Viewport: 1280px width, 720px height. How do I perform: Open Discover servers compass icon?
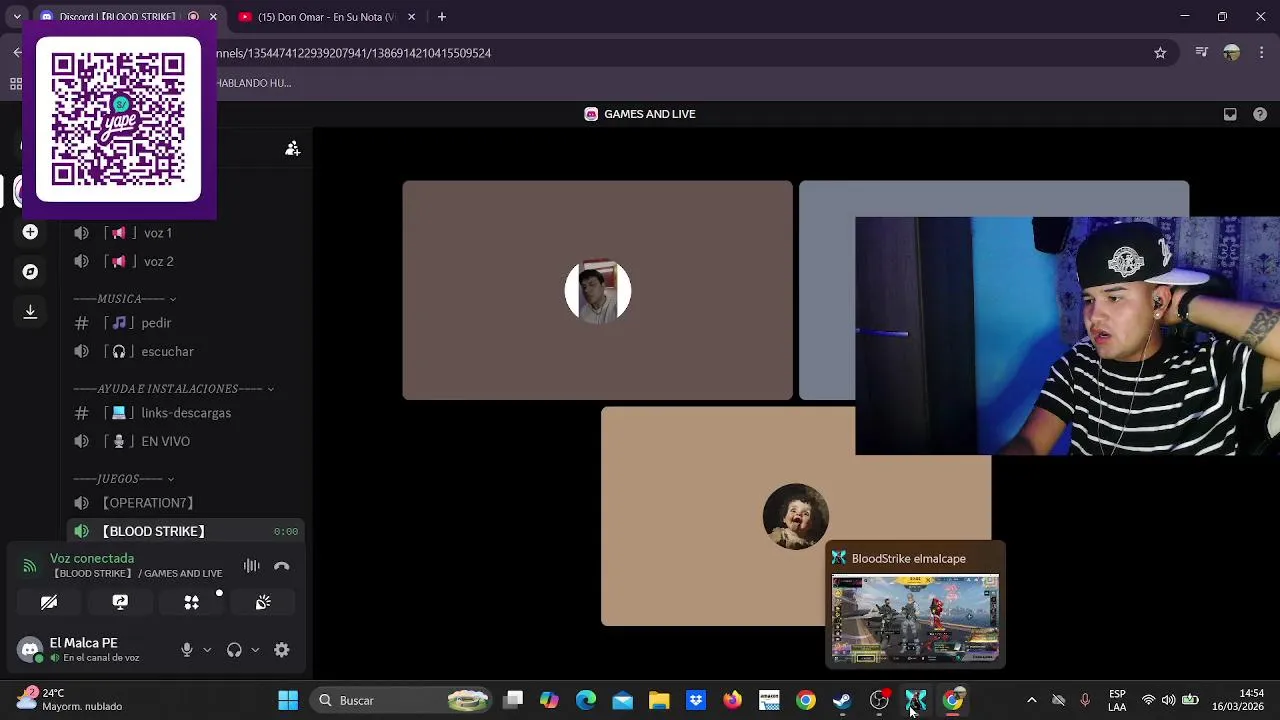tap(30, 272)
